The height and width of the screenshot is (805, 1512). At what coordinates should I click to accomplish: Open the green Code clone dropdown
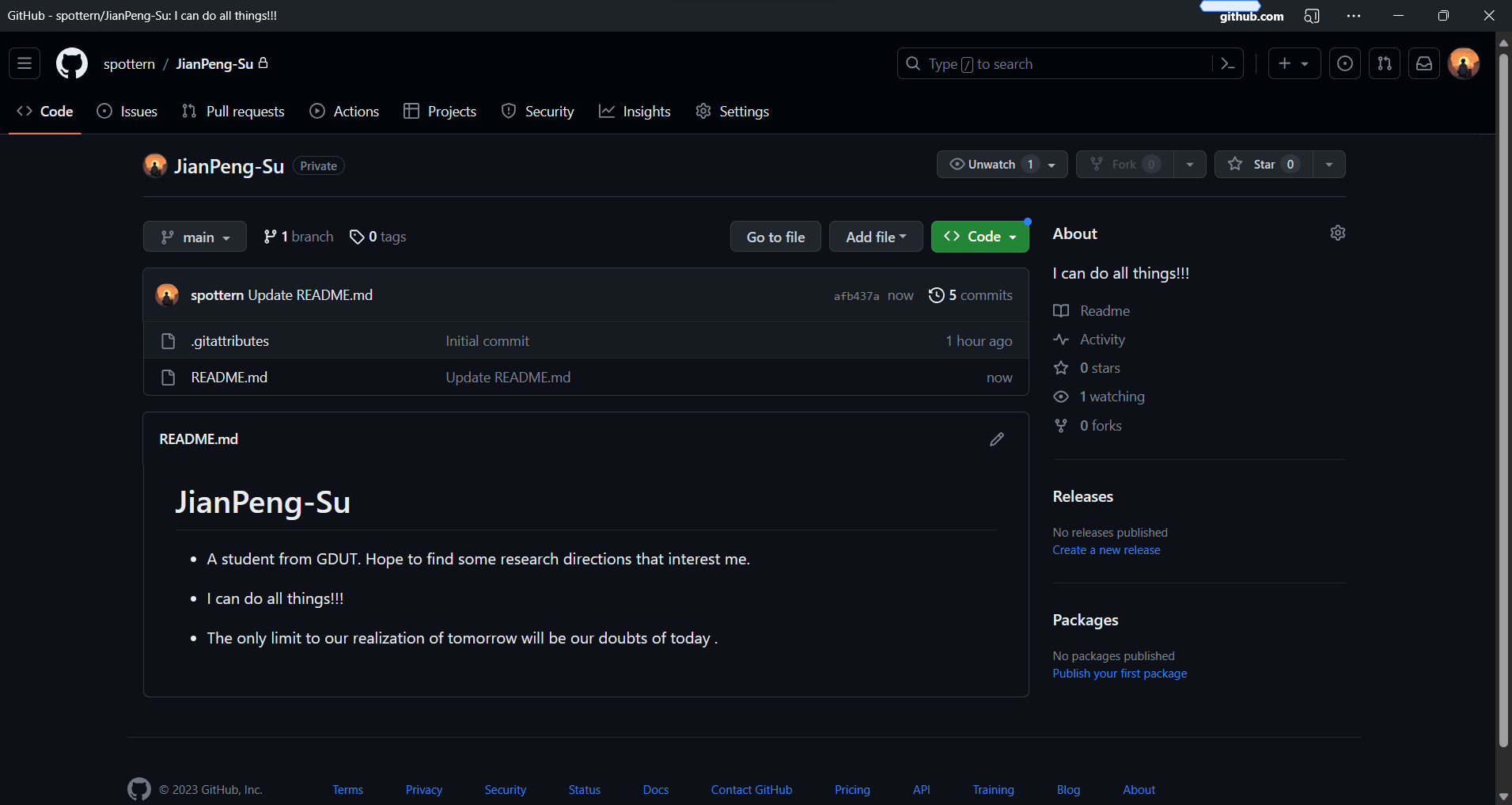click(x=980, y=237)
